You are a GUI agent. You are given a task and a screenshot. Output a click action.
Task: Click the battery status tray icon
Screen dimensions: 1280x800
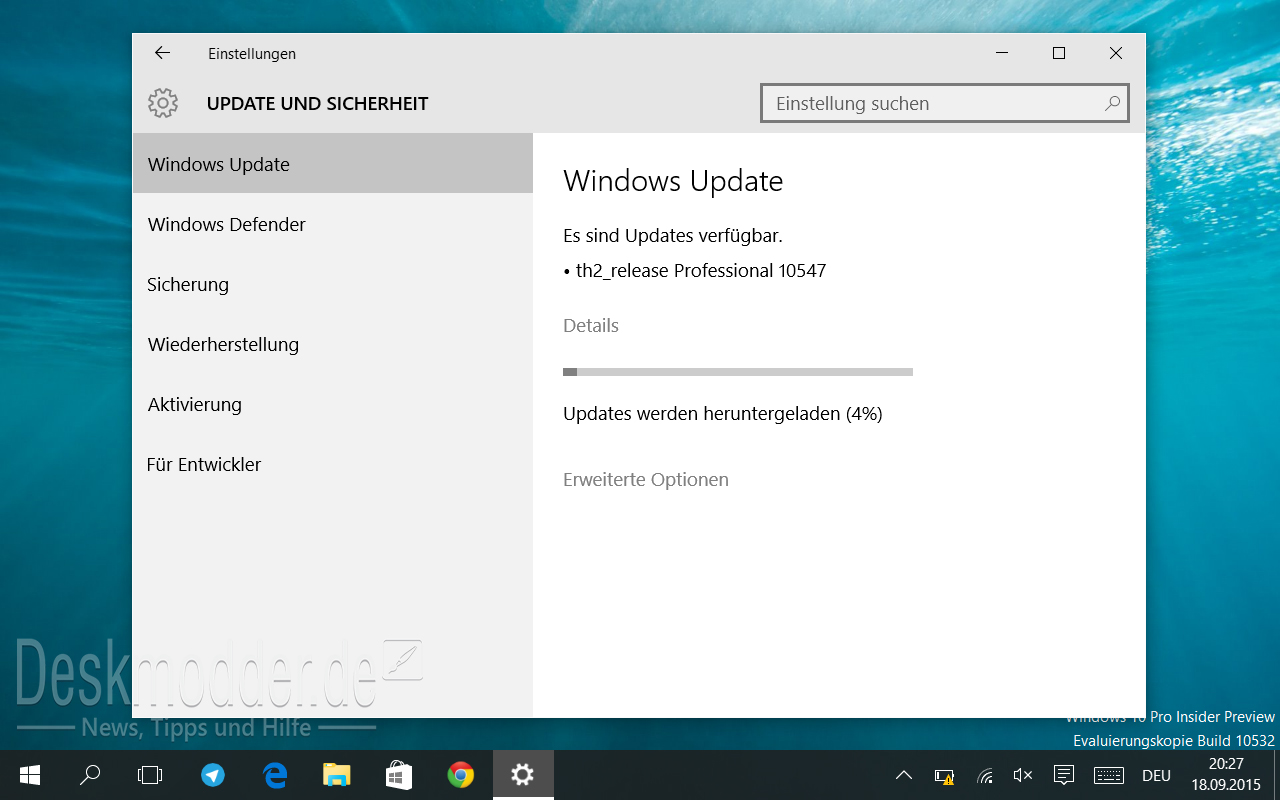[944, 776]
